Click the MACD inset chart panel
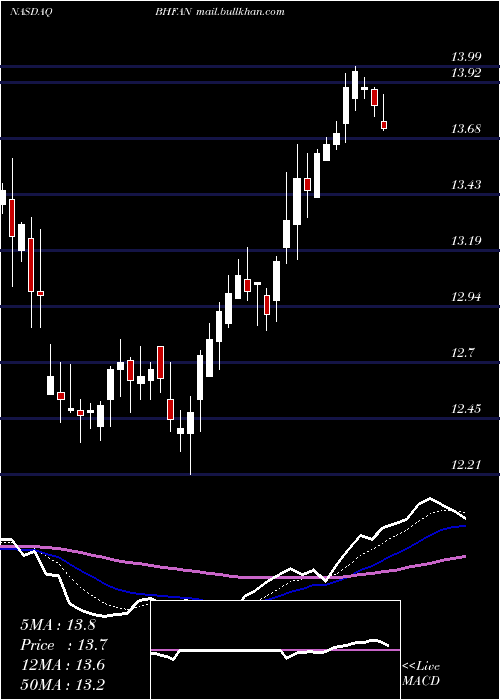 [275, 650]
